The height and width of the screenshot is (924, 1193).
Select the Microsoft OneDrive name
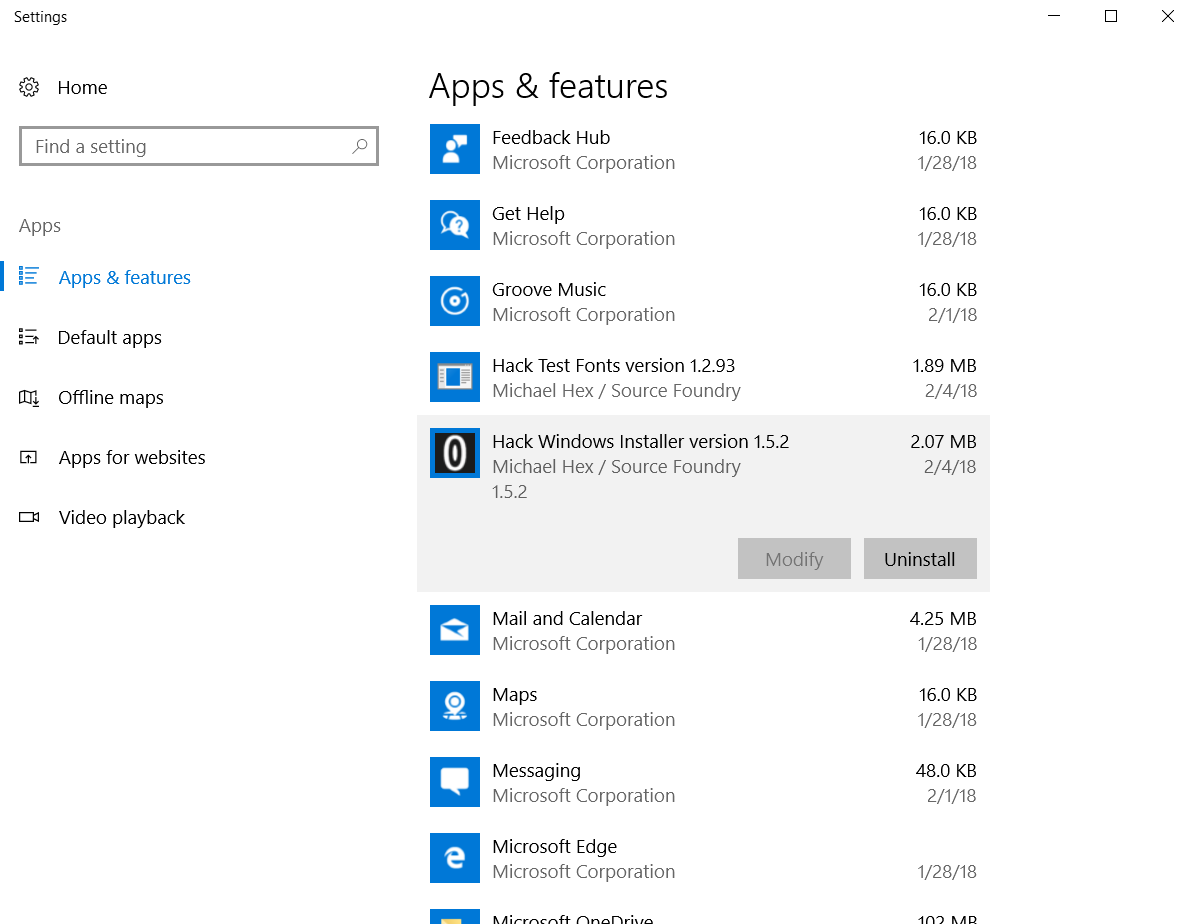click(x=573, y=918)
